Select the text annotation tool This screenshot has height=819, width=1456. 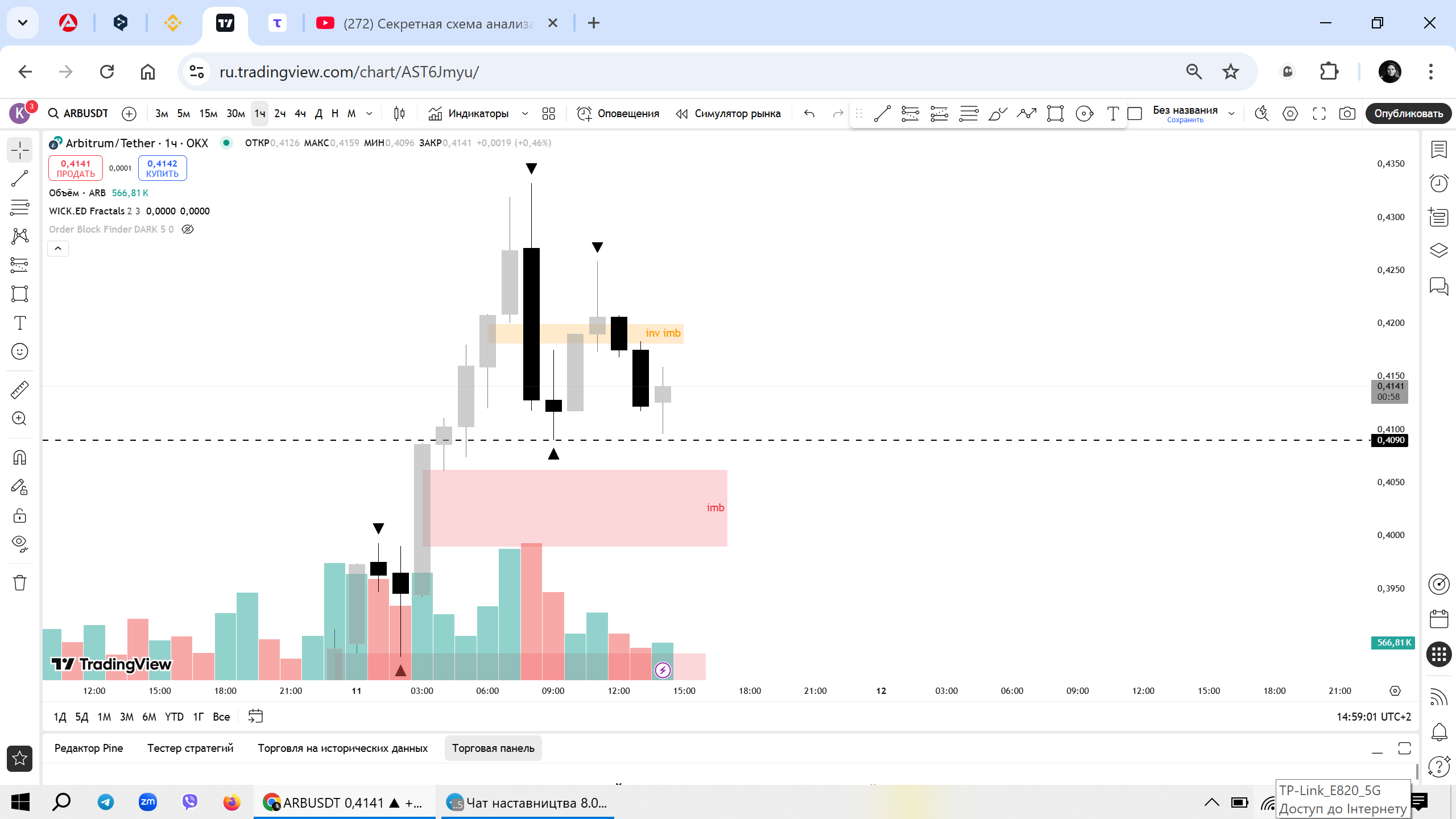coord(19,323)
